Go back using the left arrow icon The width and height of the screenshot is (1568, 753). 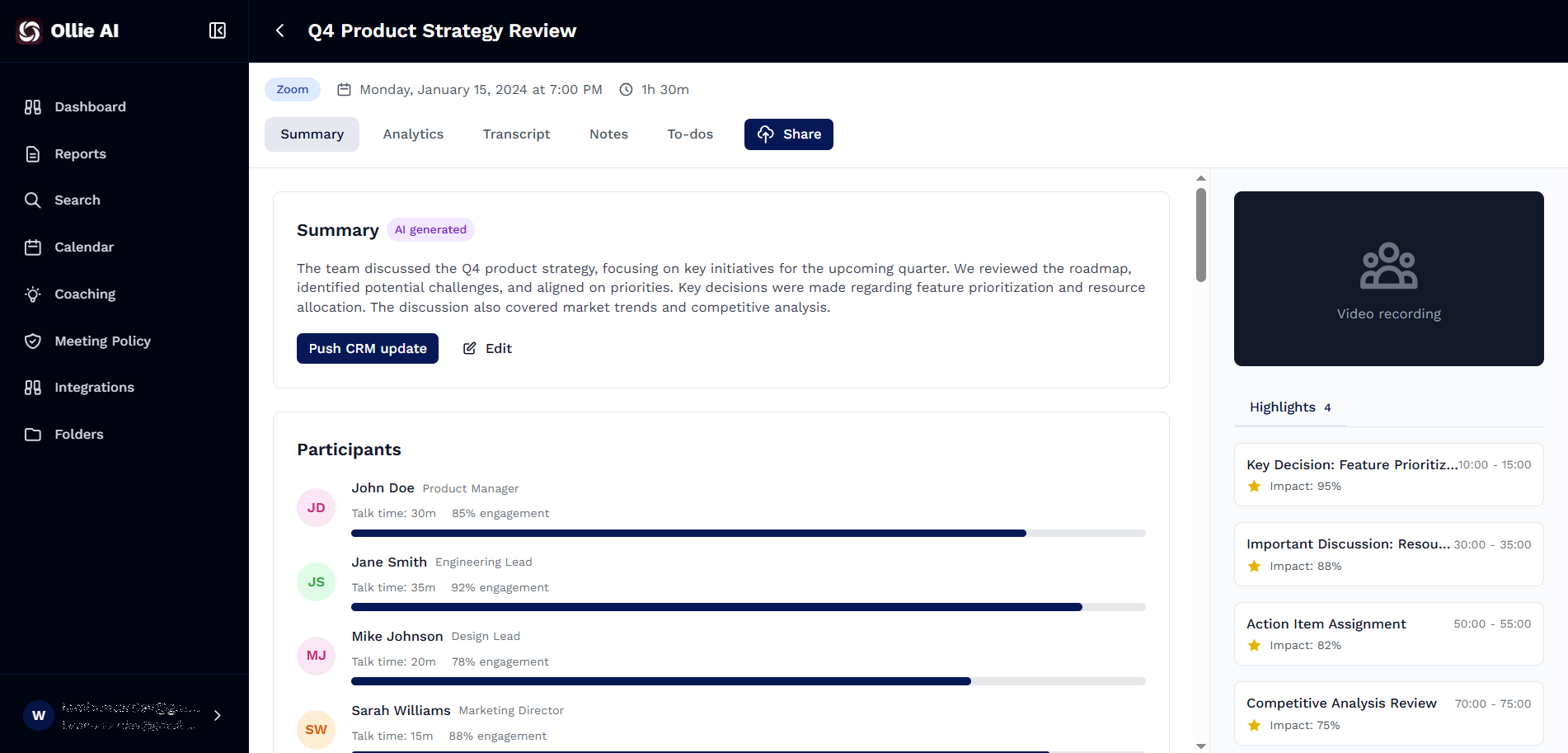click(x=280, y=31)
